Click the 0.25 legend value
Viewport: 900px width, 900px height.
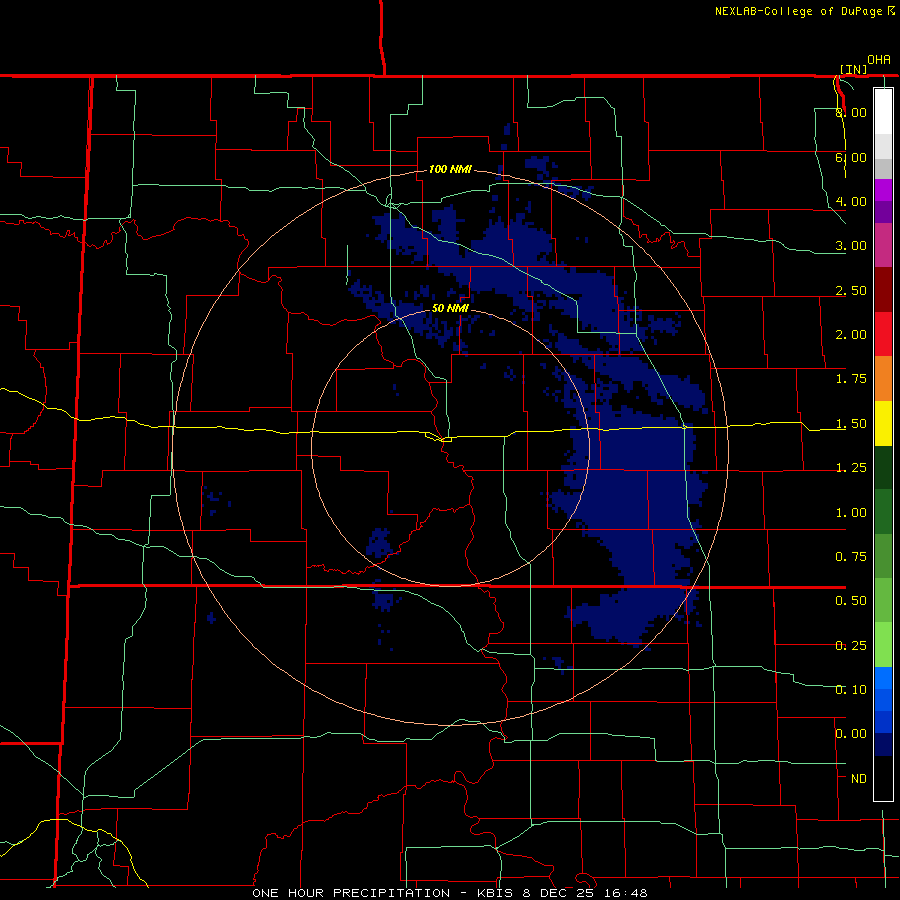tap(851, 646)
